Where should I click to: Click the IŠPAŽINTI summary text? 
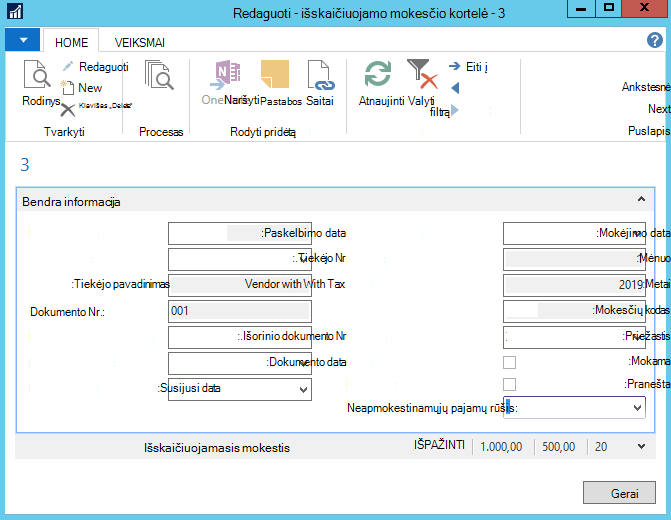point(439,445)
